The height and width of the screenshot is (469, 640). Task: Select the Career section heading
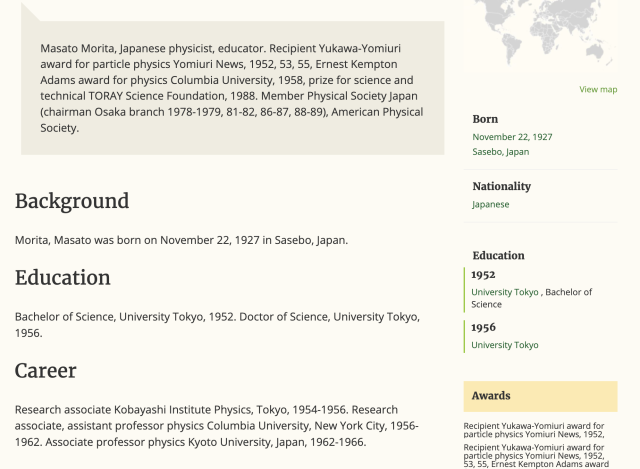tap(45, 371)
